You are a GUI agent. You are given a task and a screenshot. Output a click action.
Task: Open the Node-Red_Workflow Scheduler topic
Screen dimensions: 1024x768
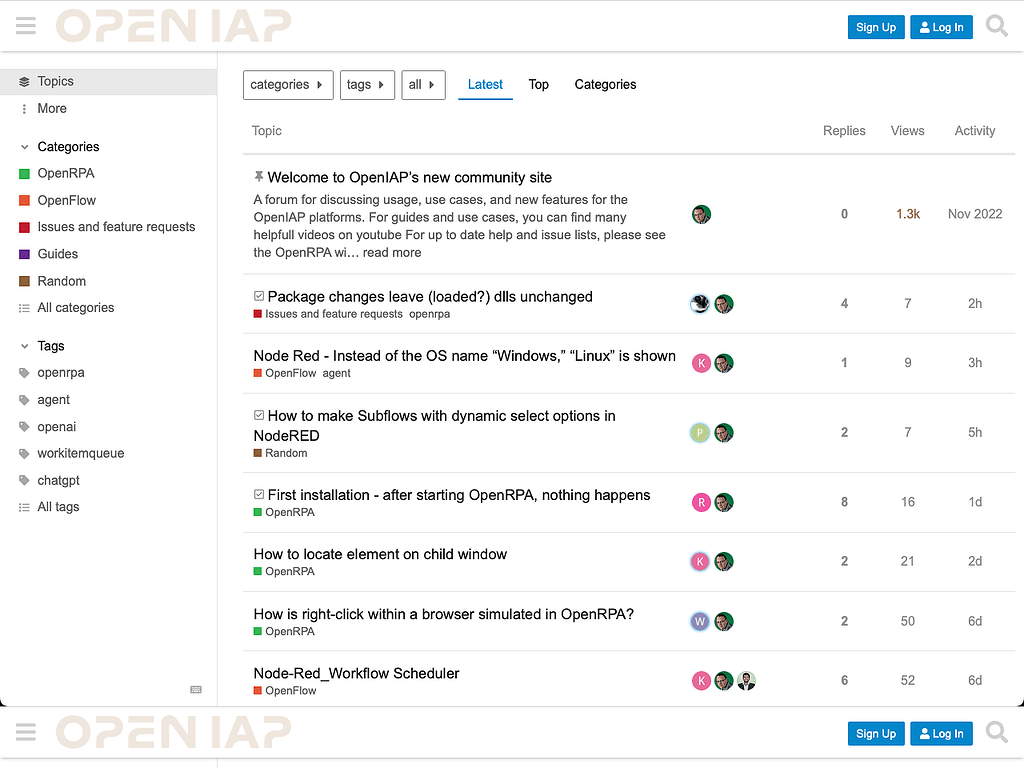356,673
